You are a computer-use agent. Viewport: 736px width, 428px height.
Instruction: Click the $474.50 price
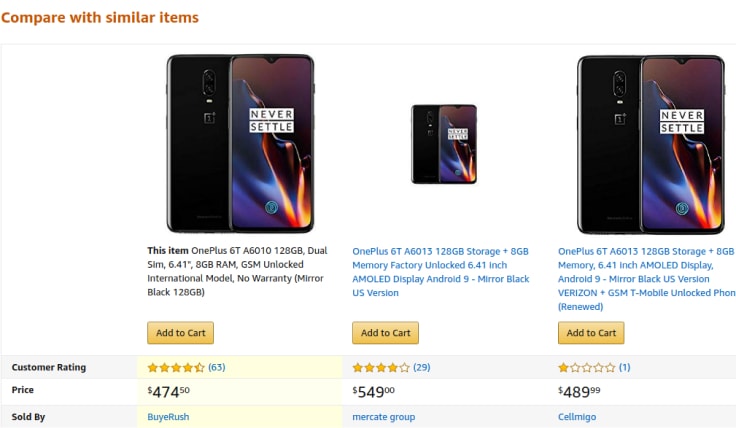[169, 391]
